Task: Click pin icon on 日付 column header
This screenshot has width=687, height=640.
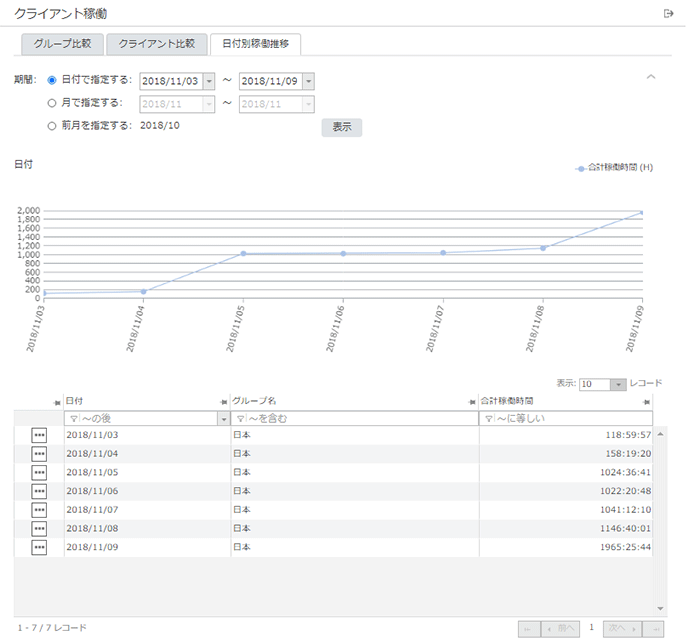Action: click(224, 401)
